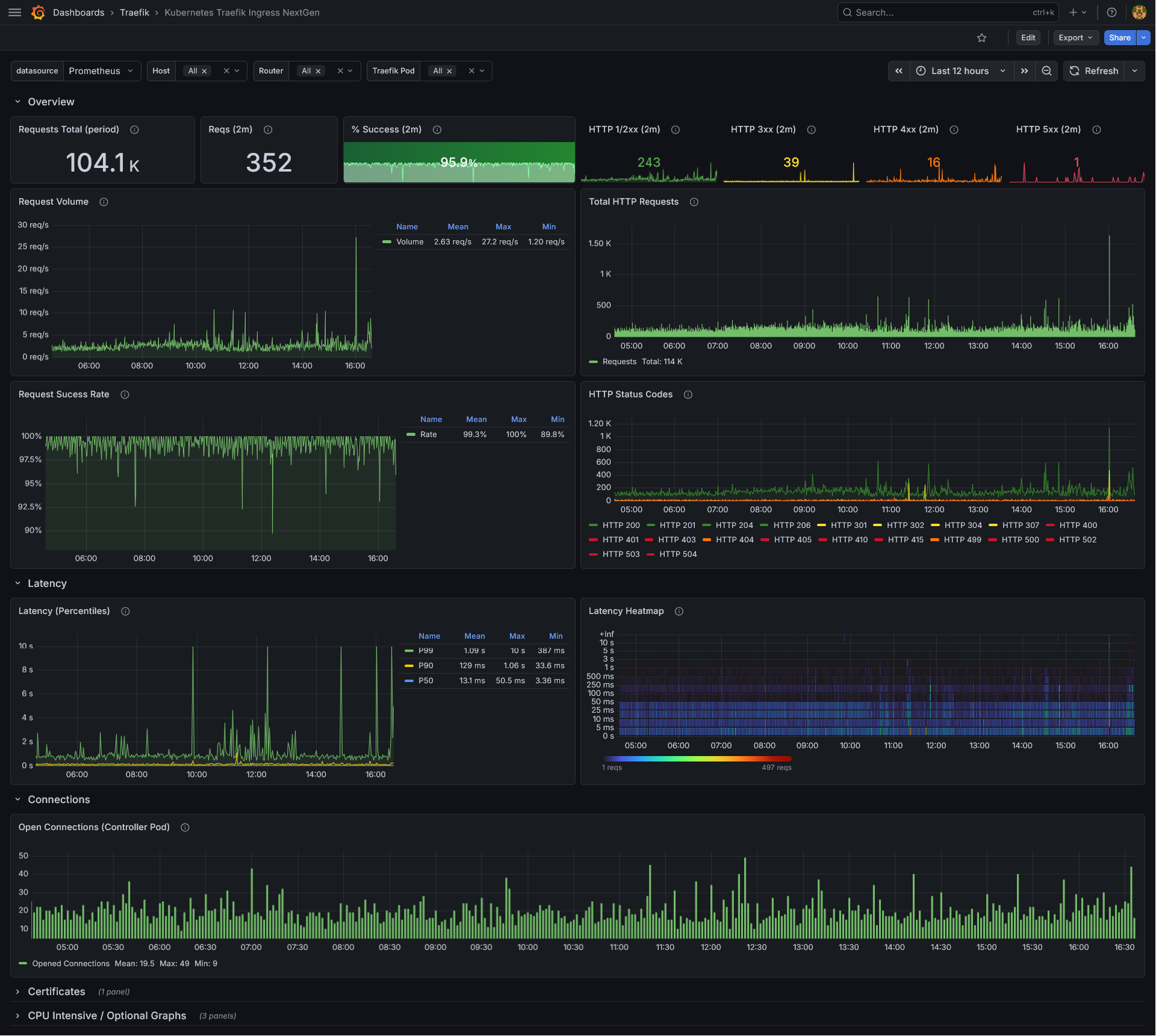Image resolution: width=1156 pixels, height=1036 pixels.
Task: Show info for Request Sucess Rate panel
Action: tap(125, 394)
